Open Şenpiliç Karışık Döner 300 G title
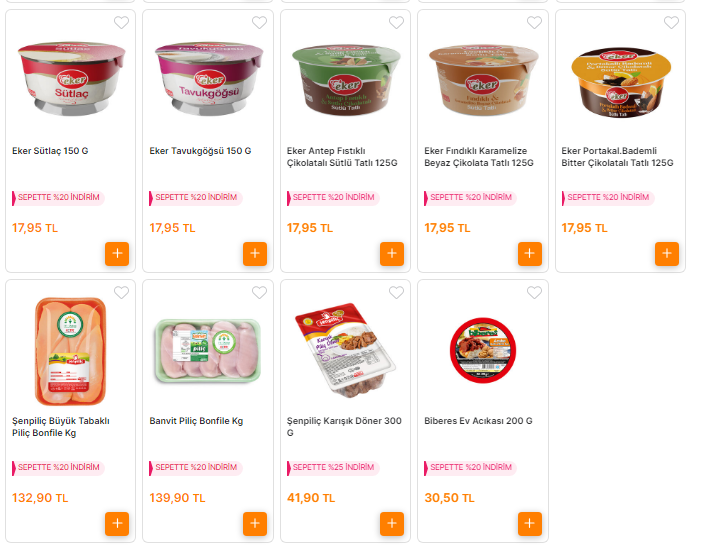This screenshot has width=702, height=547. coord(344,427)
